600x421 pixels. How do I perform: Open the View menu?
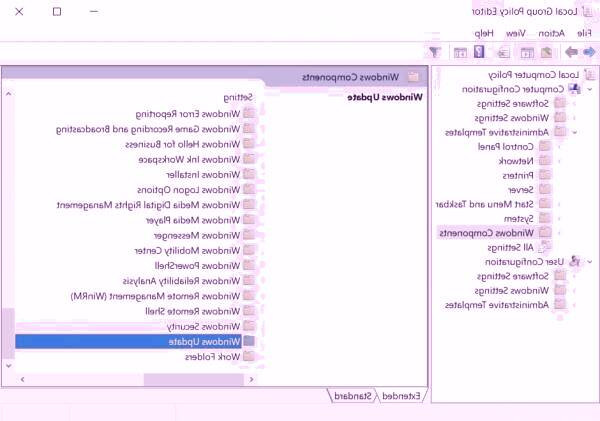516,34
